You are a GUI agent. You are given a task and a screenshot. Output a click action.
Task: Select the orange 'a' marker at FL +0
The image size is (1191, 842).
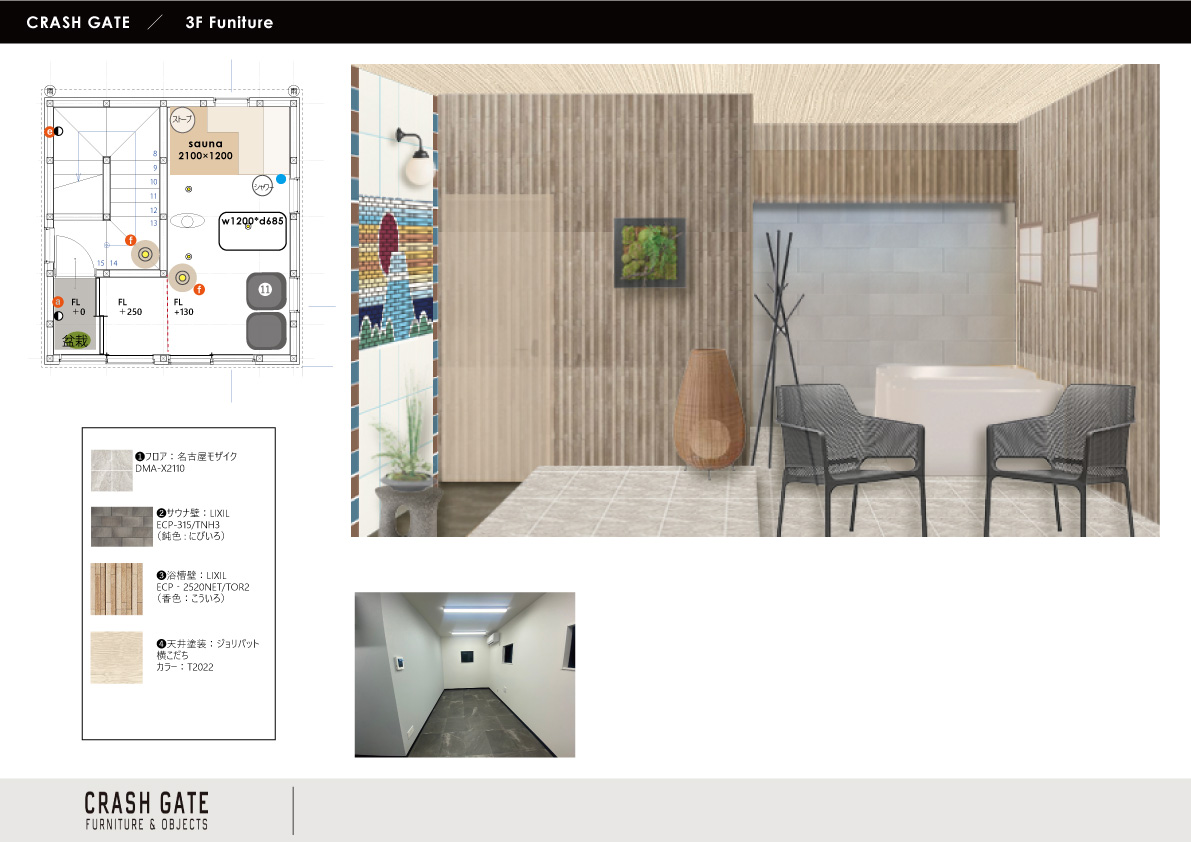[57, 300]
